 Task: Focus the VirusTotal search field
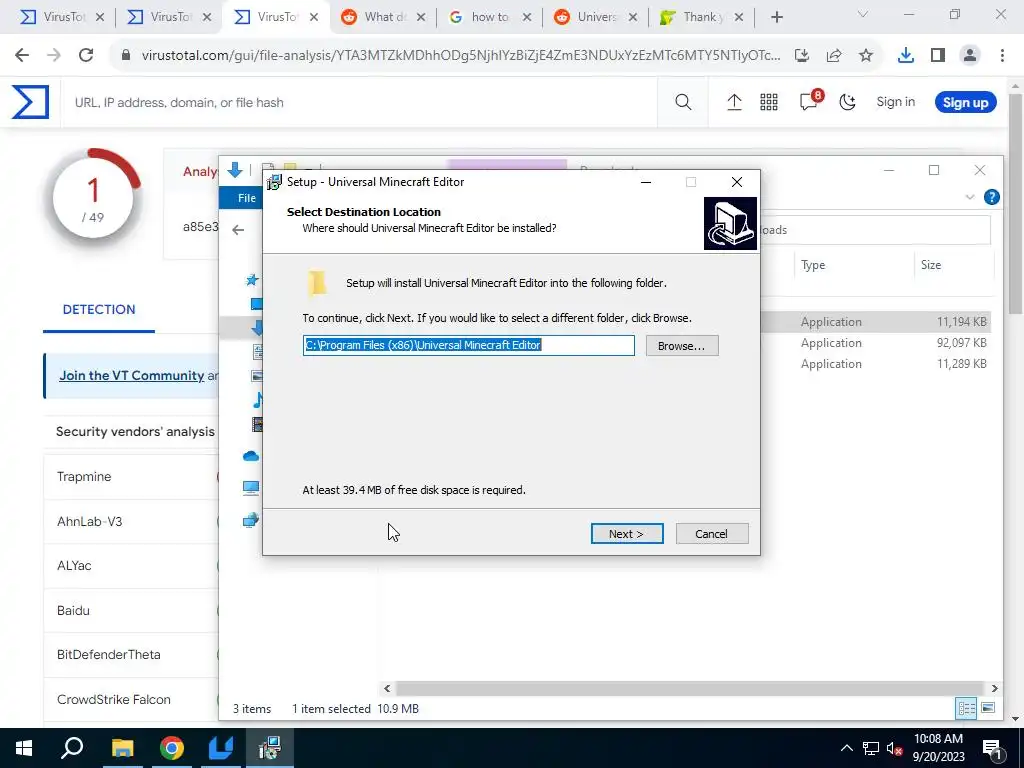(x=359, y=103)
